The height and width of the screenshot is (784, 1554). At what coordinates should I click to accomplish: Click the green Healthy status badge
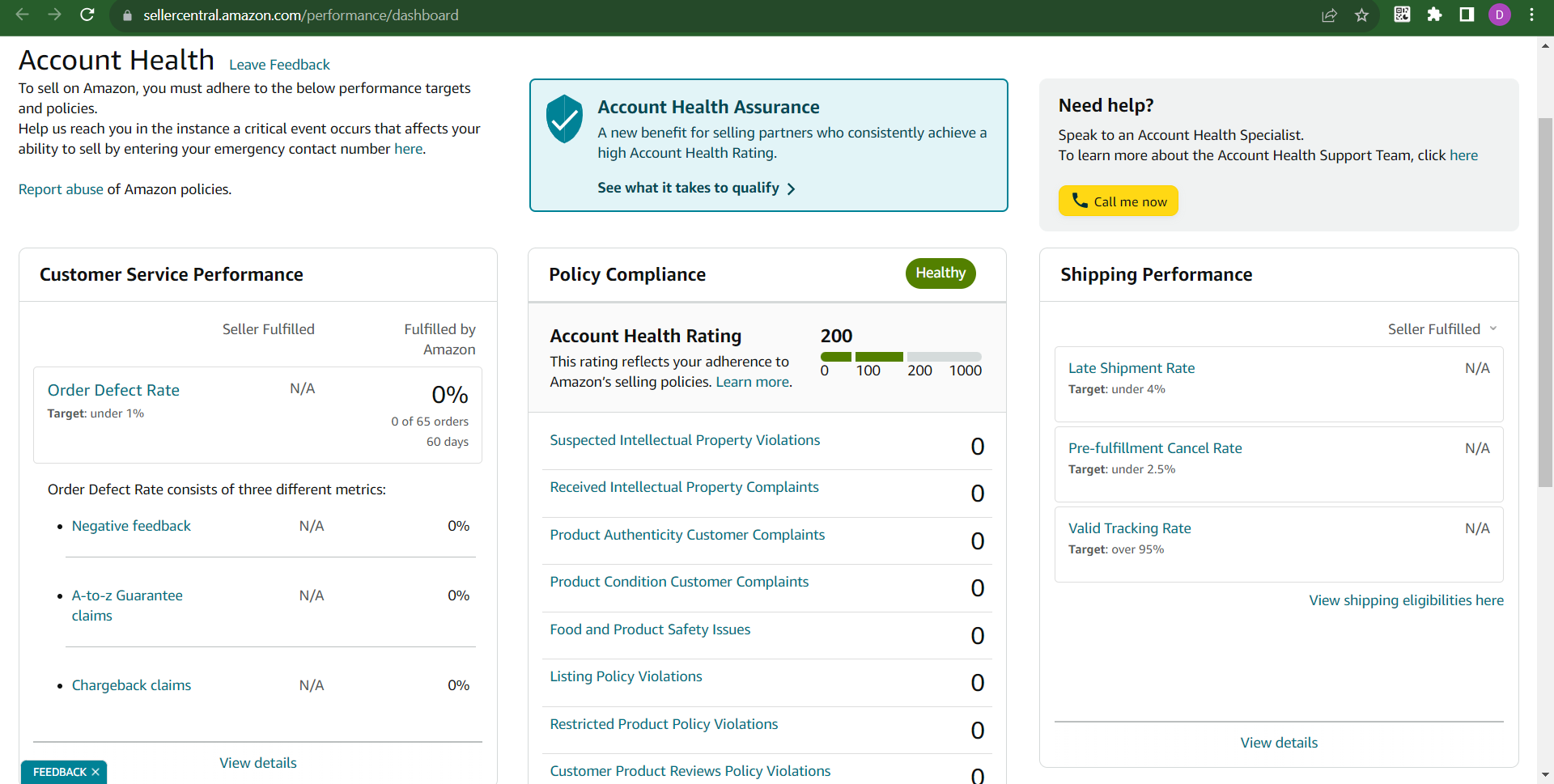click(940, 273)
